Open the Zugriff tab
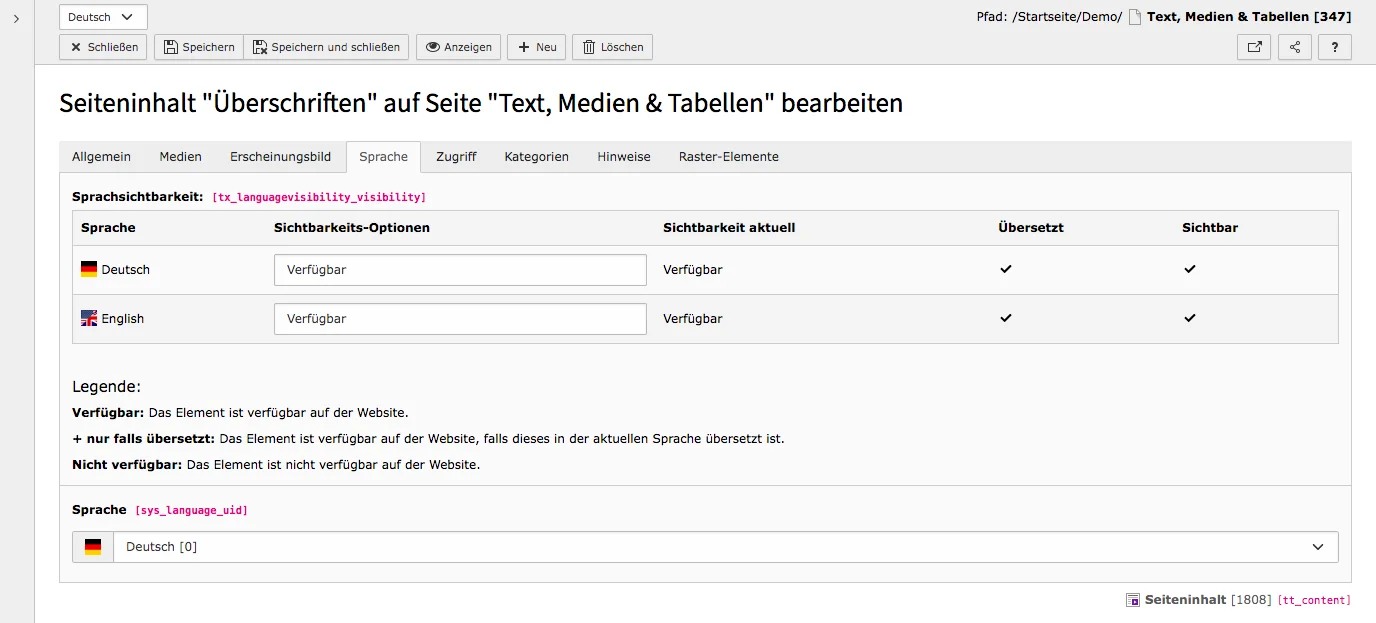Image resolution: width=1376 pixels, height=623 pixels. (x=456, y=156)
